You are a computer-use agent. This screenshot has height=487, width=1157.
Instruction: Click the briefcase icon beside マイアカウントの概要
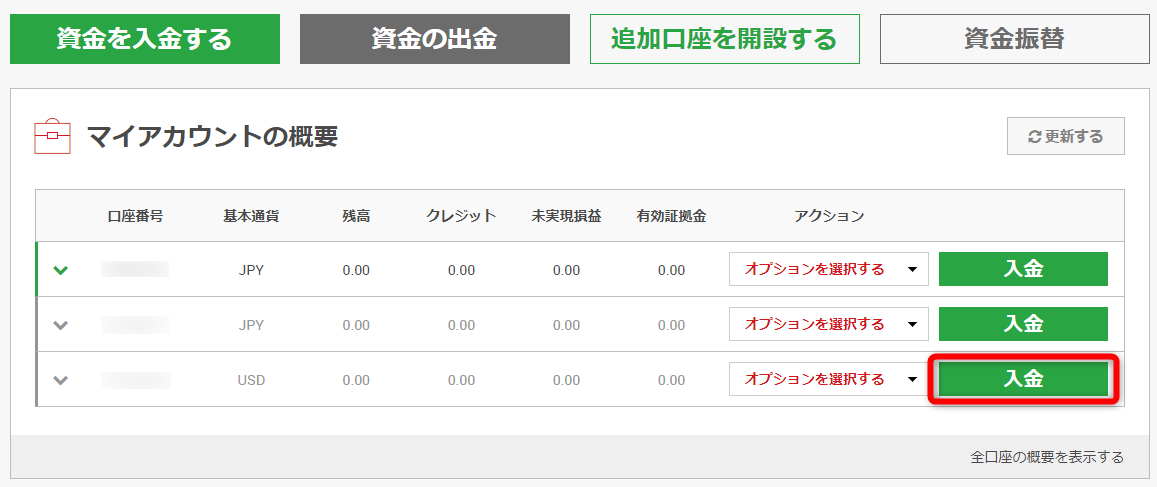(52, 136)
